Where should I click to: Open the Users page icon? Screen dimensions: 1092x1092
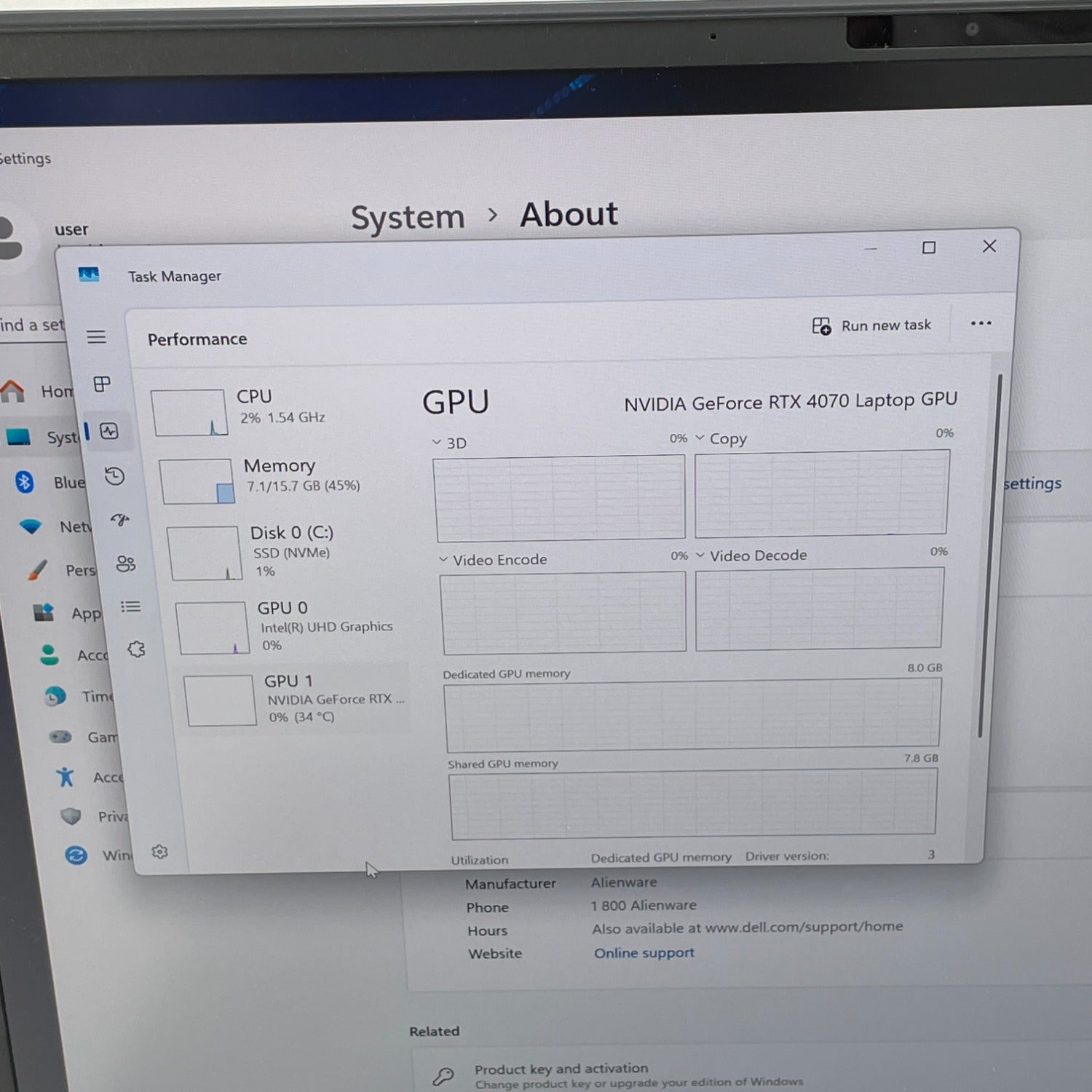125,563
